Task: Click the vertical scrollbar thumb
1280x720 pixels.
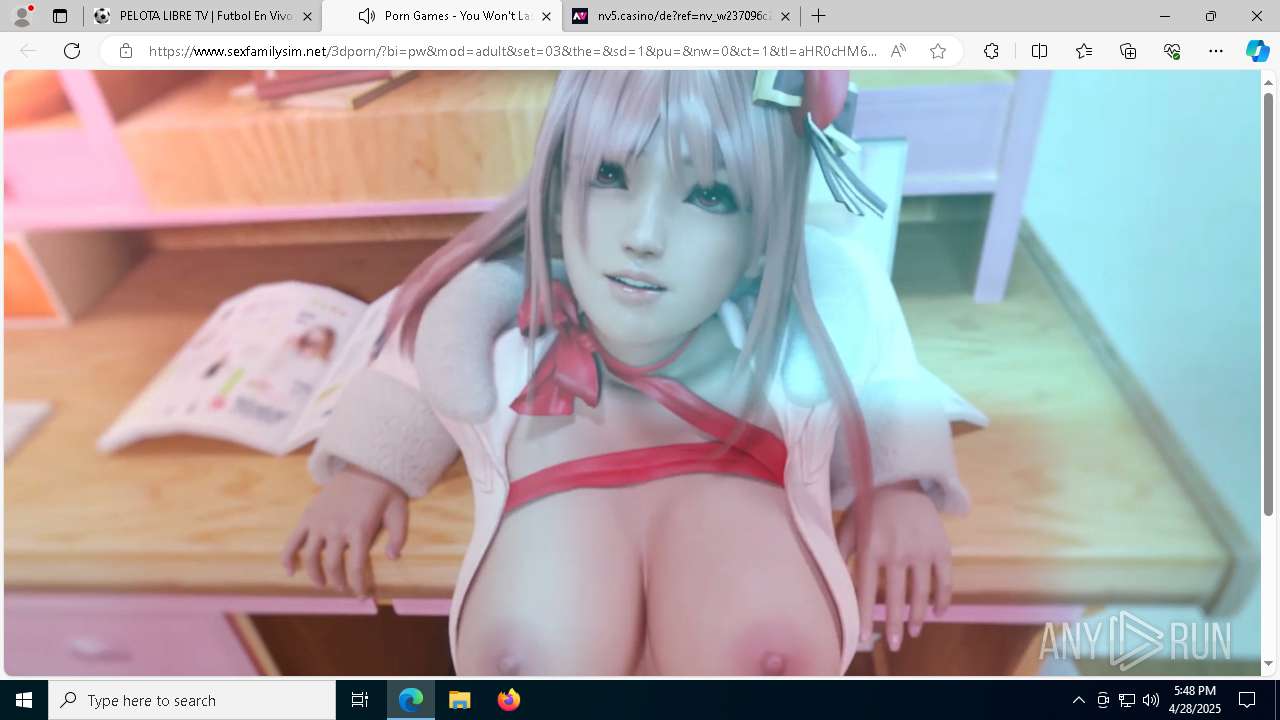Action: point(1269,304)
